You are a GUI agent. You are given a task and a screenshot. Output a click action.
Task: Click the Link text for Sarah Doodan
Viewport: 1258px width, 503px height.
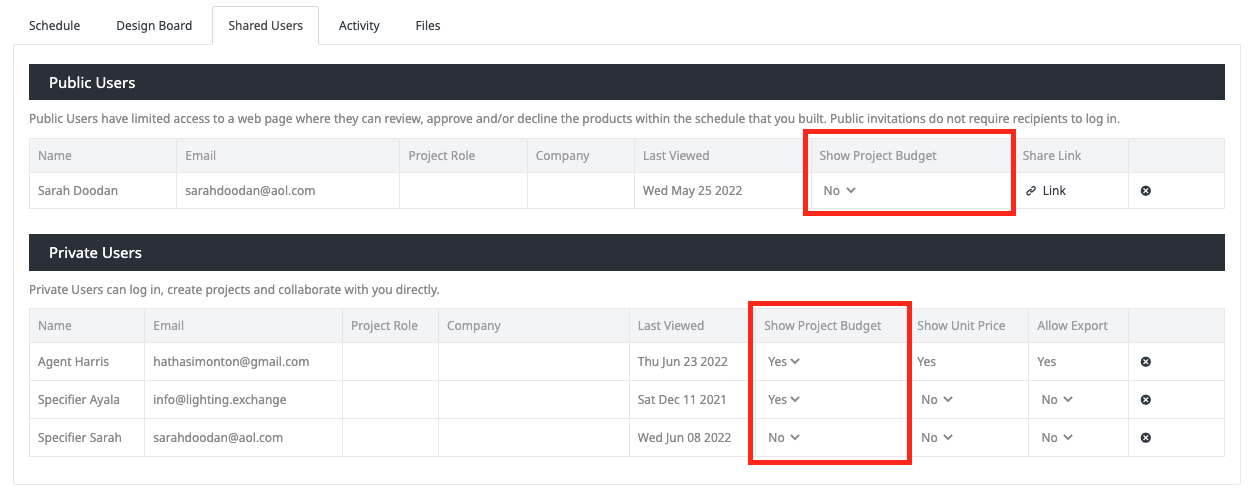[x=1054, y=191]
